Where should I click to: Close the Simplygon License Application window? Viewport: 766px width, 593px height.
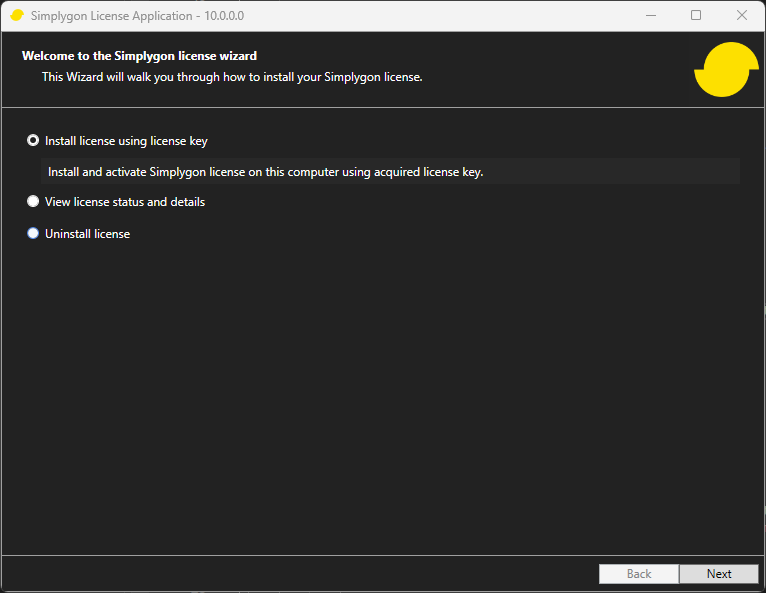742,16
